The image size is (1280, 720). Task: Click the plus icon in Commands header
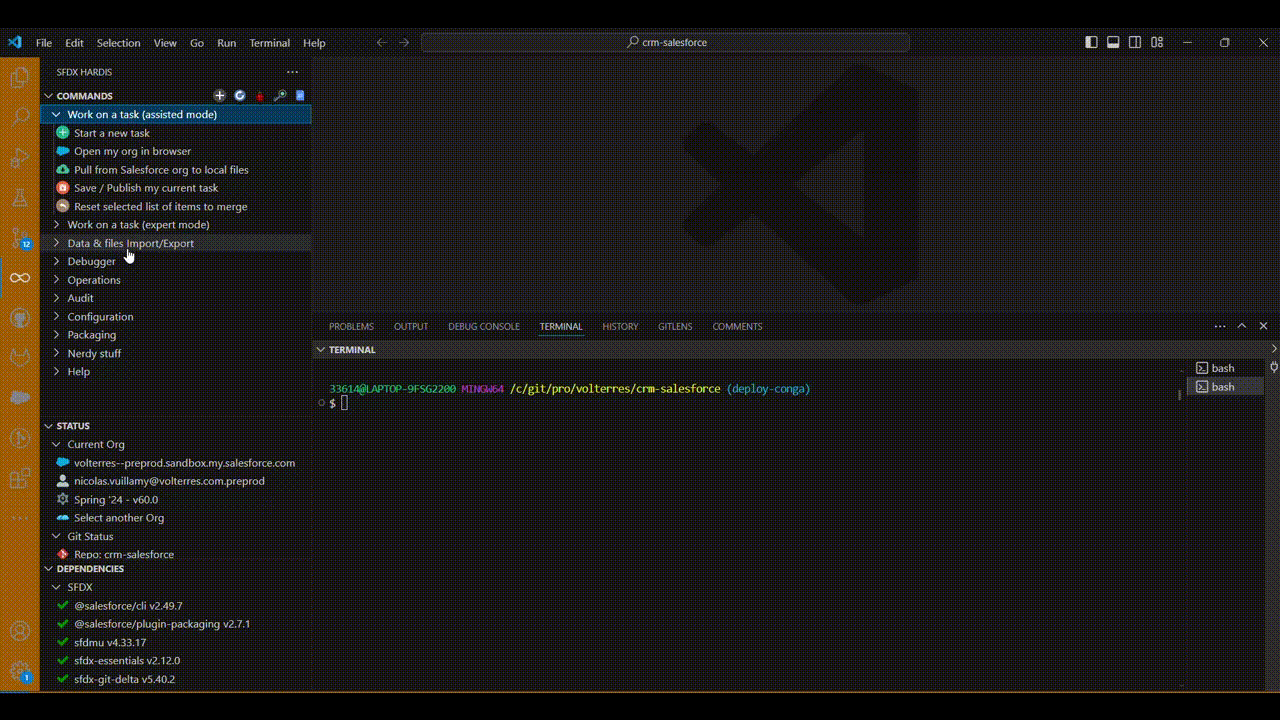click(x=220, y=96)
